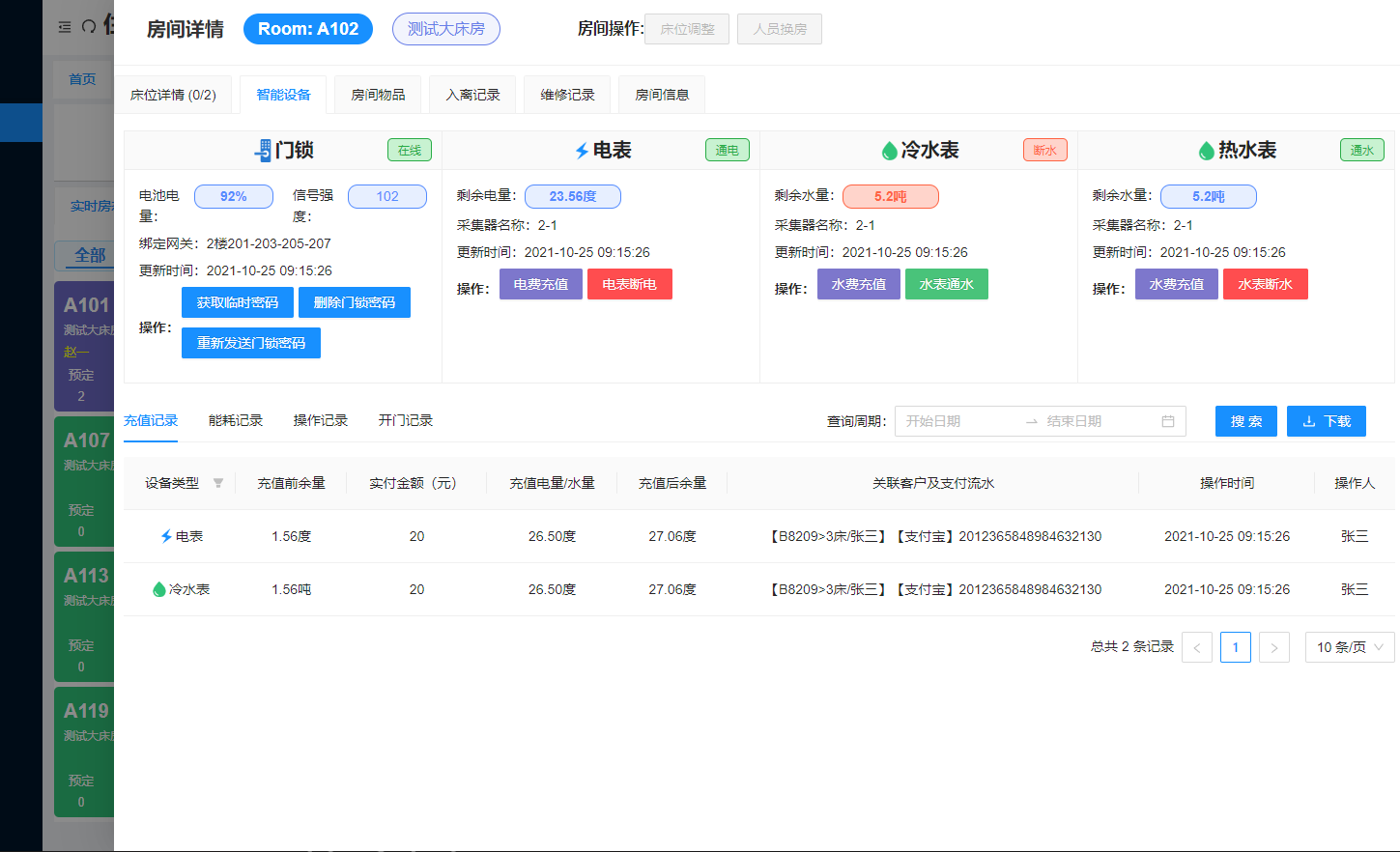This screenshot has width=1400, height=852.
Task: Click the 在线 status tag on 门锁
Action: coord(410,150)
